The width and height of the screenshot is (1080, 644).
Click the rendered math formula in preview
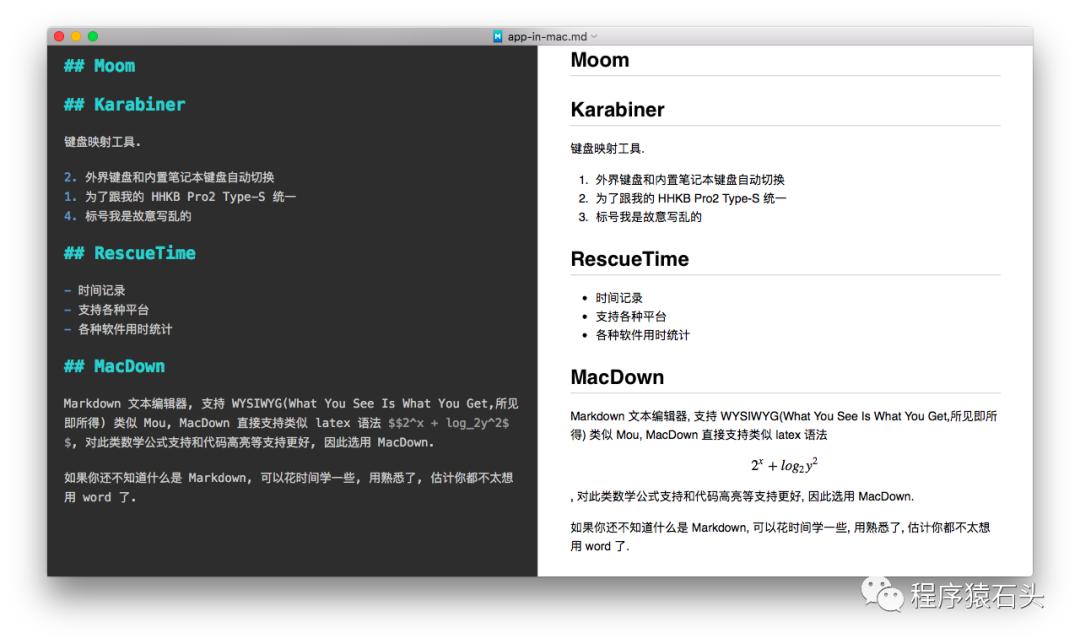pos(785,465)
